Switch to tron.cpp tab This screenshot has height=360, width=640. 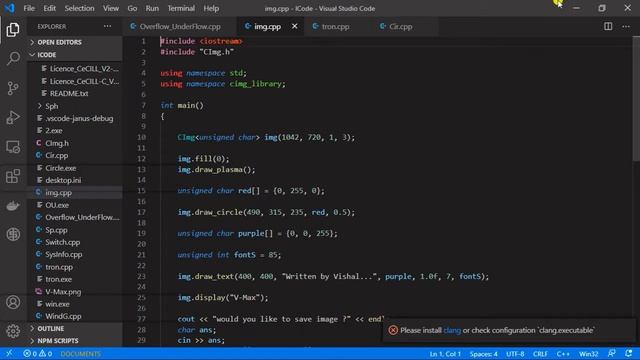click(x=335, y=27)
